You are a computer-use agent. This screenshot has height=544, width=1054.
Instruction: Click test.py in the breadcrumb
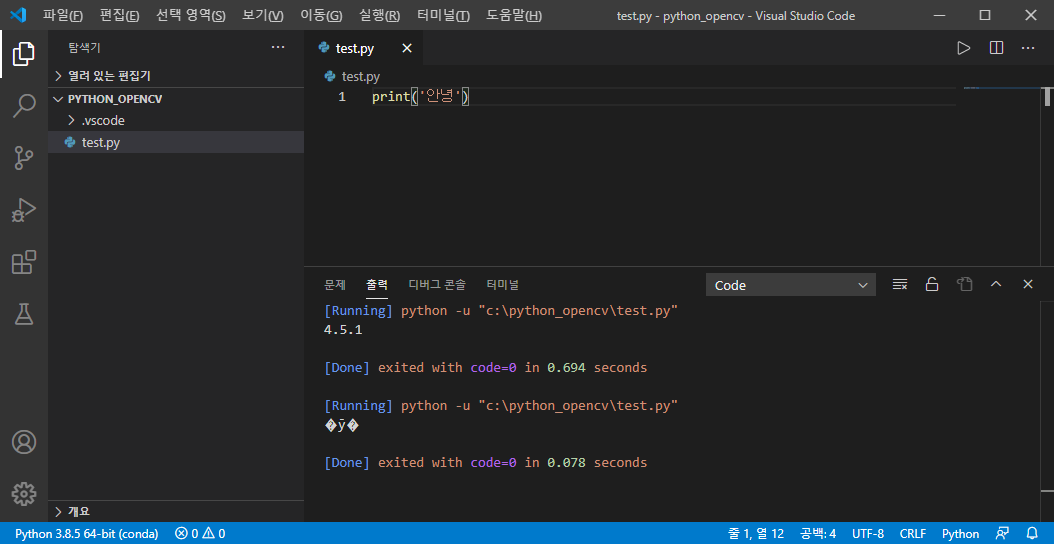coord(361,77)
